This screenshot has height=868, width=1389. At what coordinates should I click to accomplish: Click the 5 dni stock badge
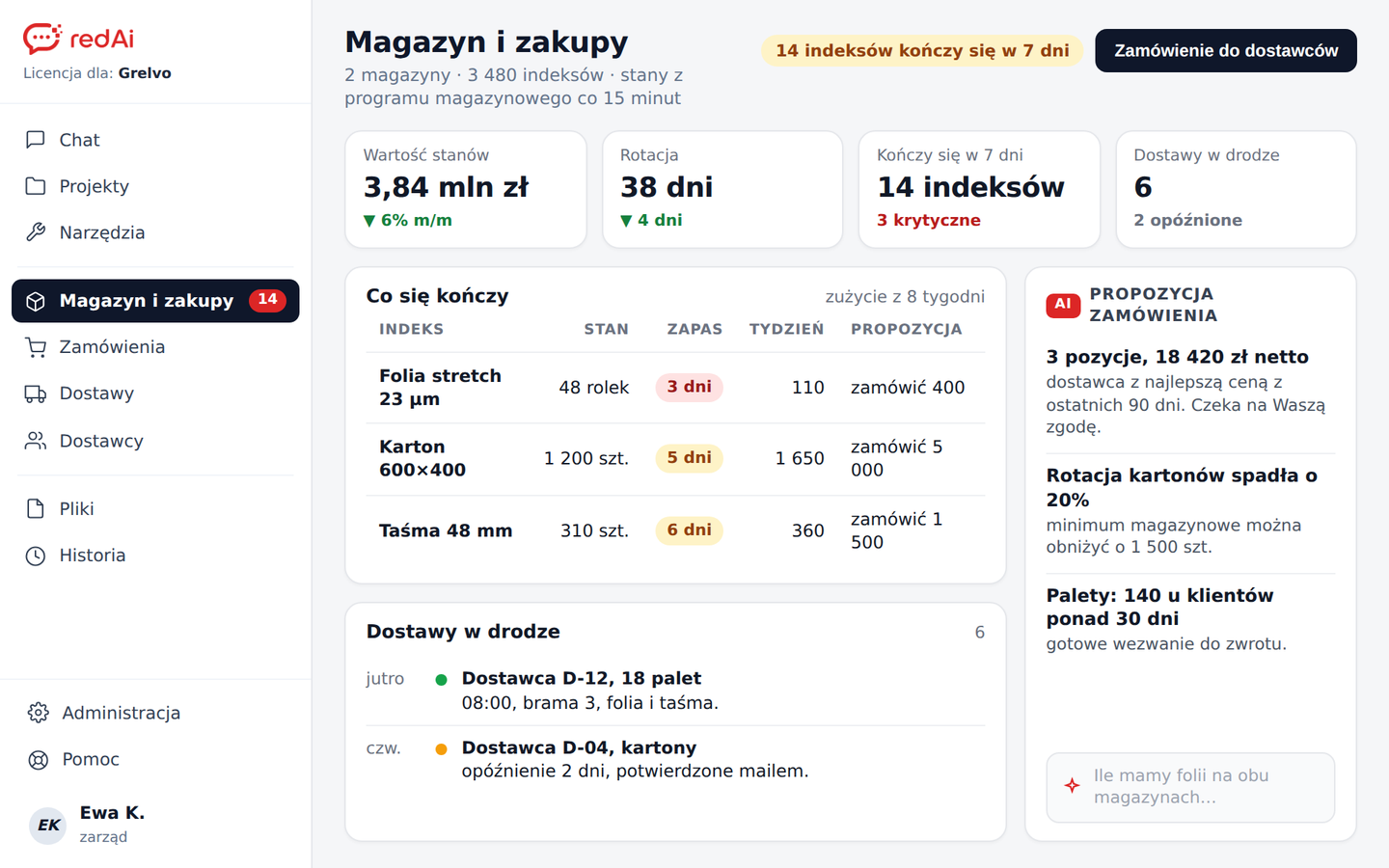click(689, 458)
